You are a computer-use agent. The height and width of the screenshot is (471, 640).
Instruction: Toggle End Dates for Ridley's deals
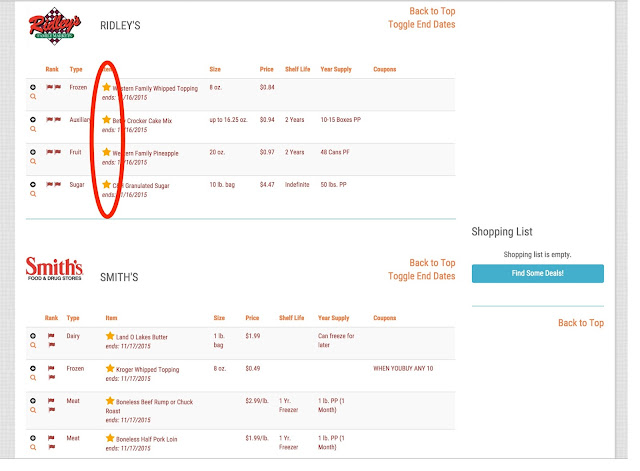422,24
